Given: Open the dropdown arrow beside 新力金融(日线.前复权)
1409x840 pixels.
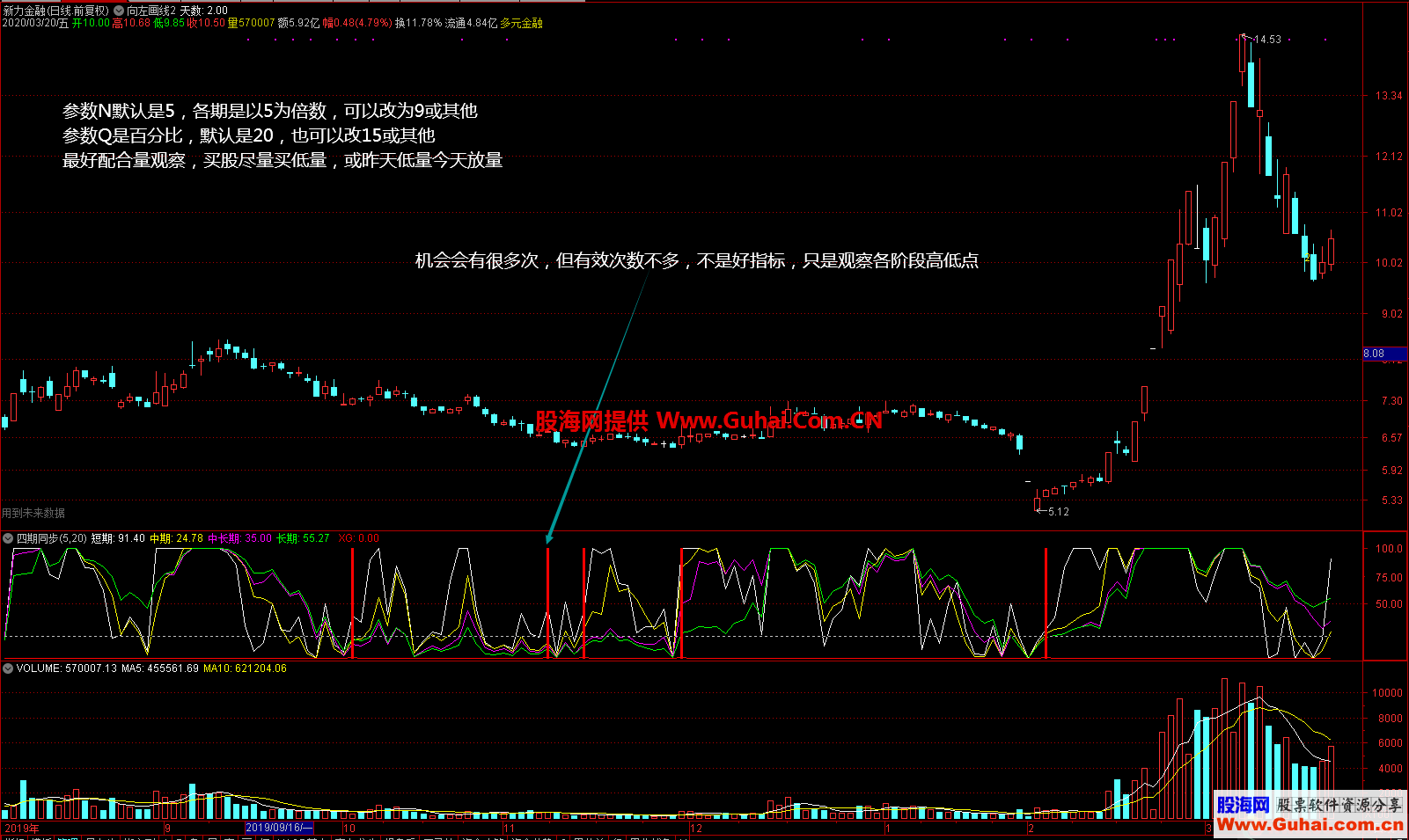Looking at the screenshot, I should (x=119, y=11).
